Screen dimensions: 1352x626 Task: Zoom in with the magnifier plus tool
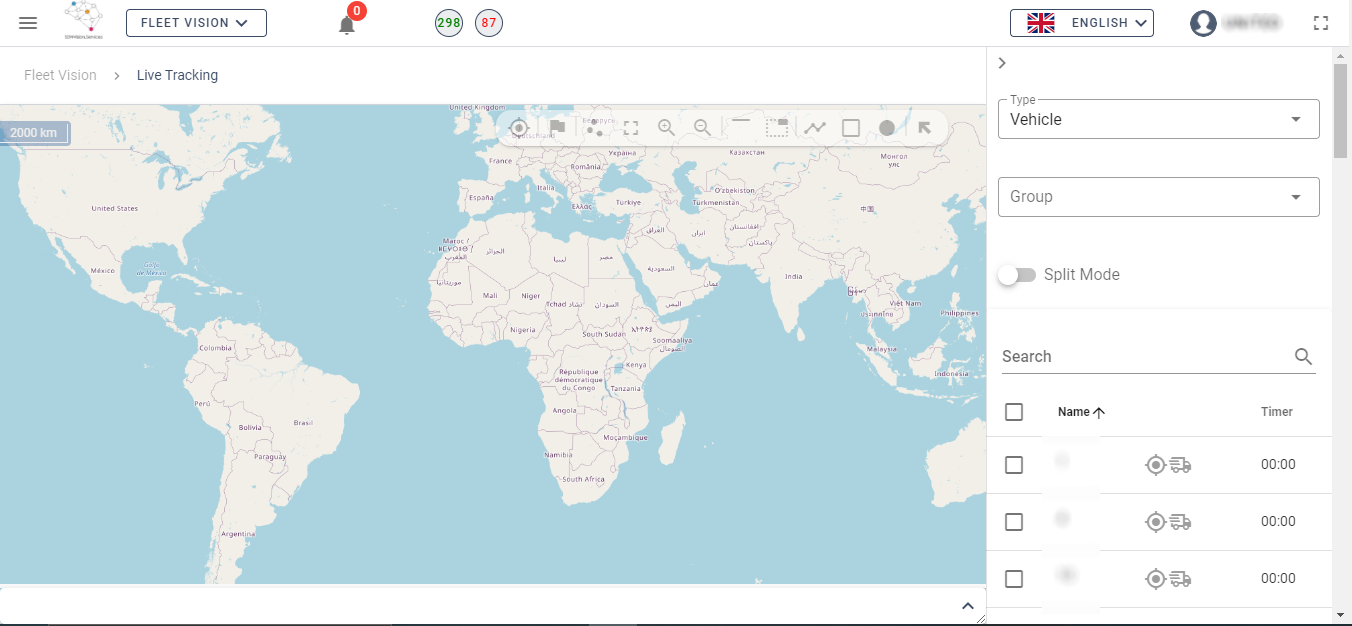pos(666,127)
